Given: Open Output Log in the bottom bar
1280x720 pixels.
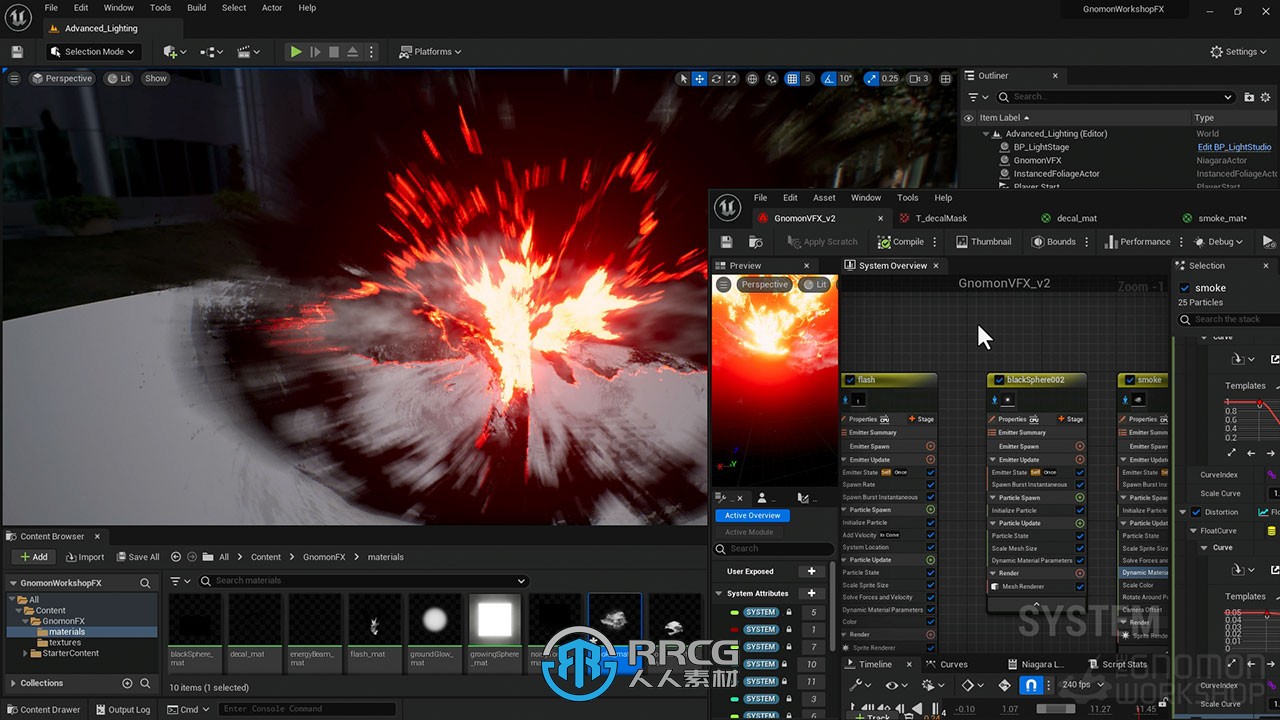Looking at the screenshot, I should [121, 710].
